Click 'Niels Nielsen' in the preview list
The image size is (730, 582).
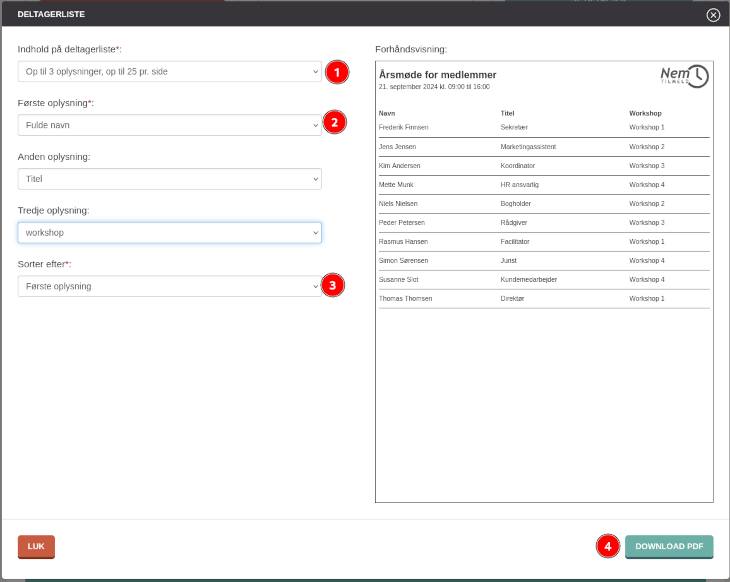click(x=398, y=204)
